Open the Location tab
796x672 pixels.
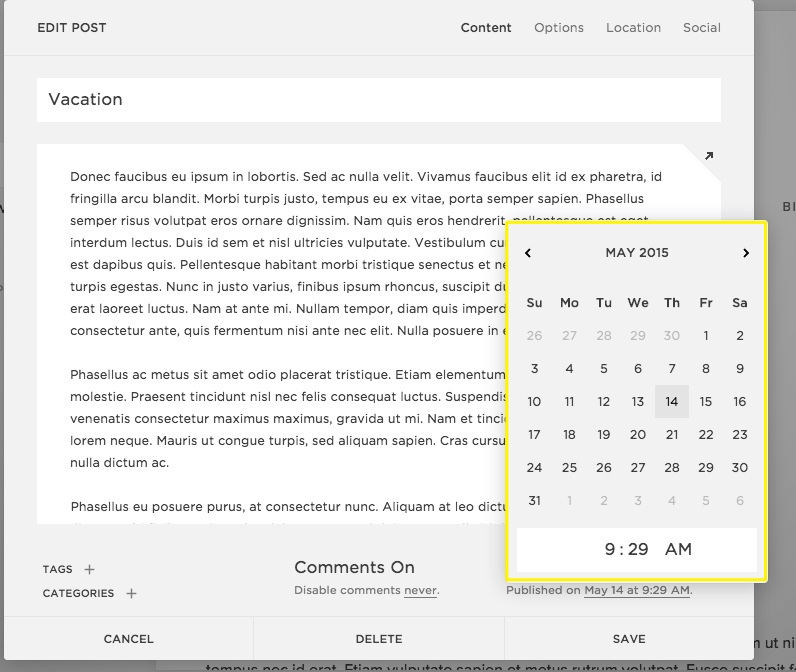633,27
